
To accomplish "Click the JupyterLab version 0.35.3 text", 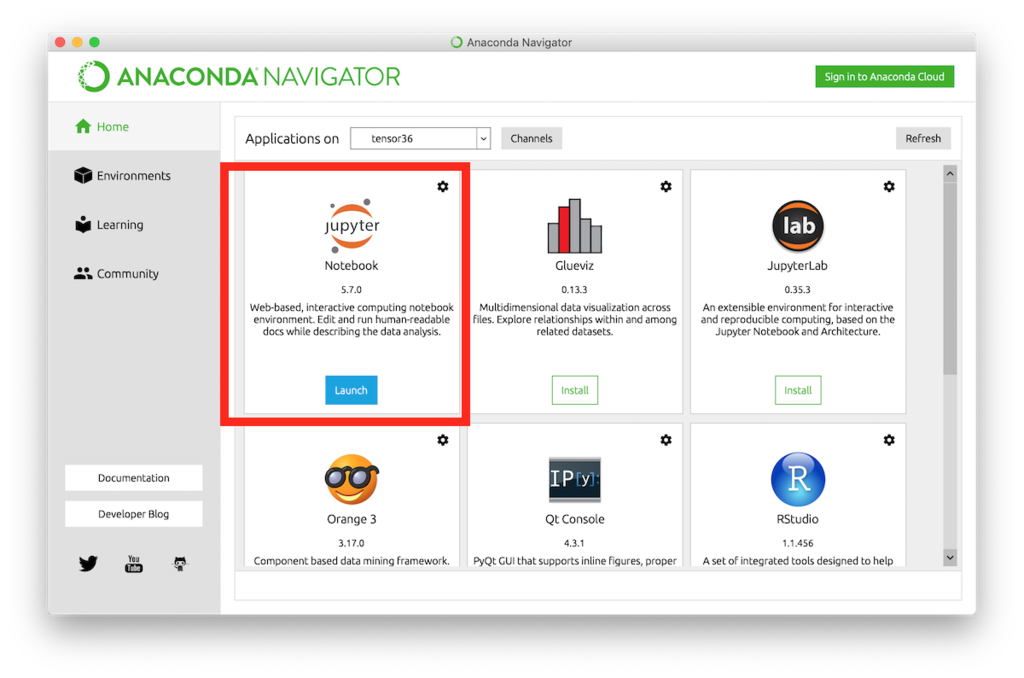I will click(x=798, y=289).
